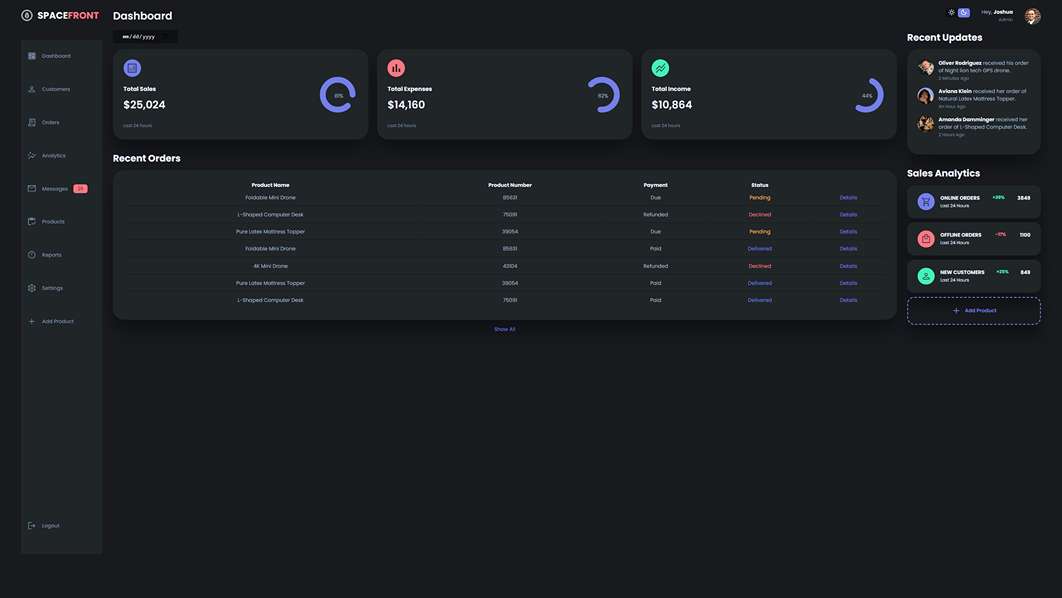
Task: Click the New Customers analytics card label
Action: pyautogui.click(x=962, y=272)
